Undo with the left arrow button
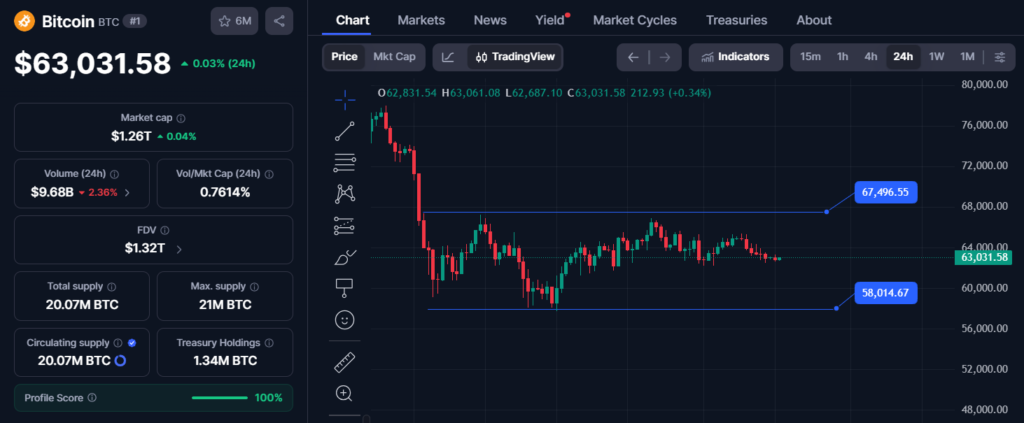Viewport: 1024px width, 423px height. pyautogui.click(x=633, y=57)
